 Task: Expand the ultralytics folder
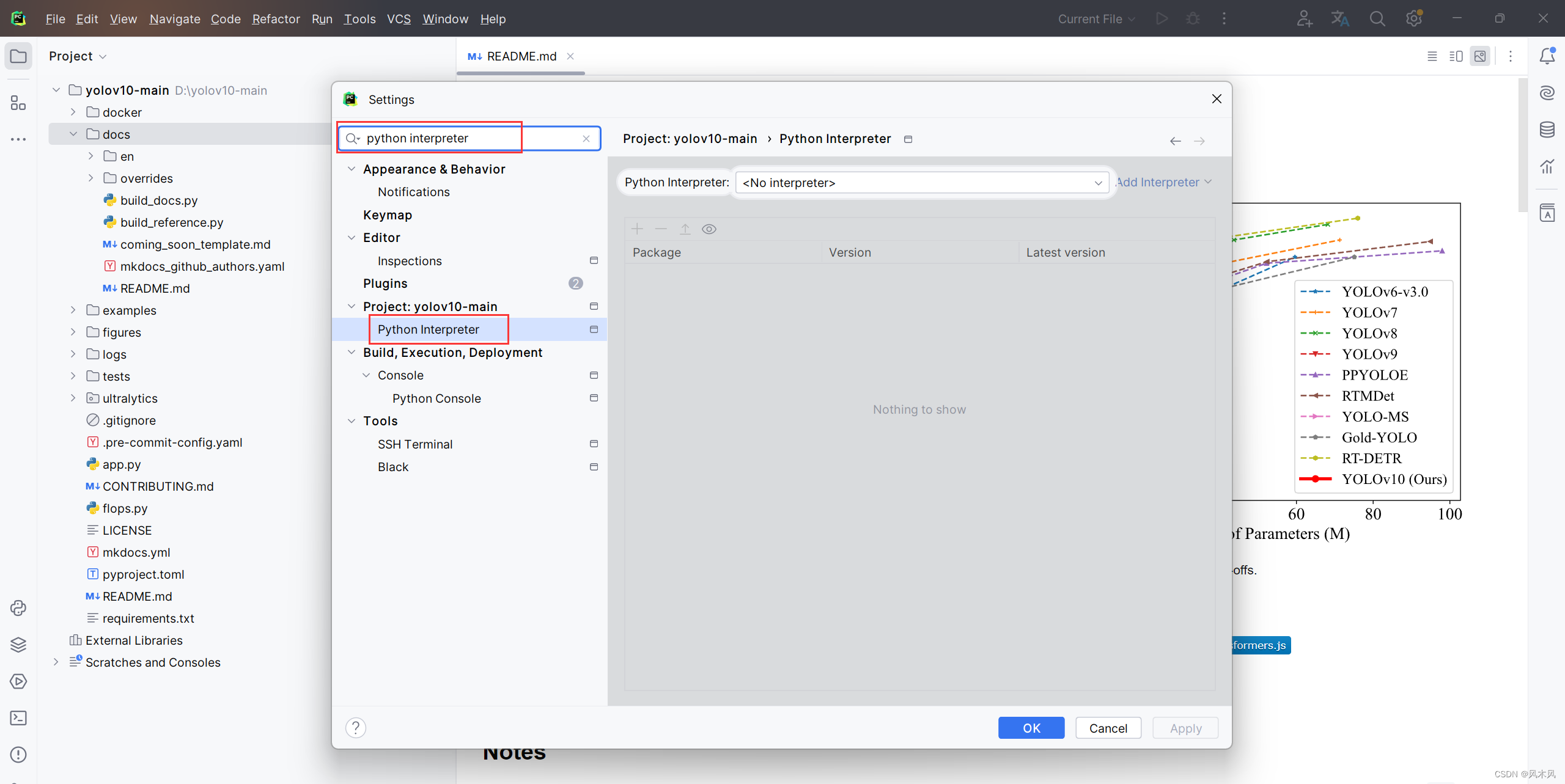[73, 398]
